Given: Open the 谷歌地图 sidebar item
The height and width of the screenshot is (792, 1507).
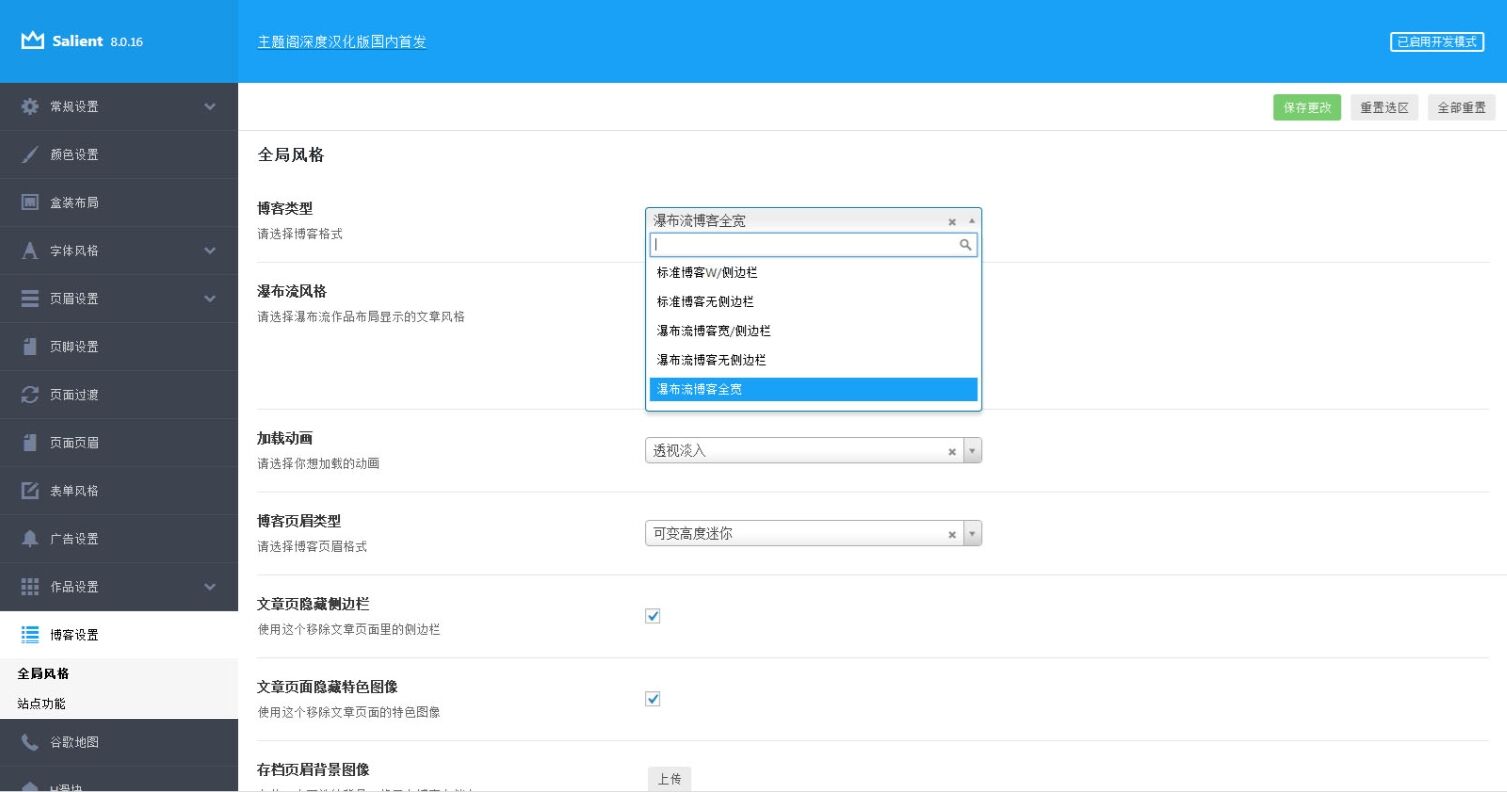Looking at the screenshot, I should 119,743.
